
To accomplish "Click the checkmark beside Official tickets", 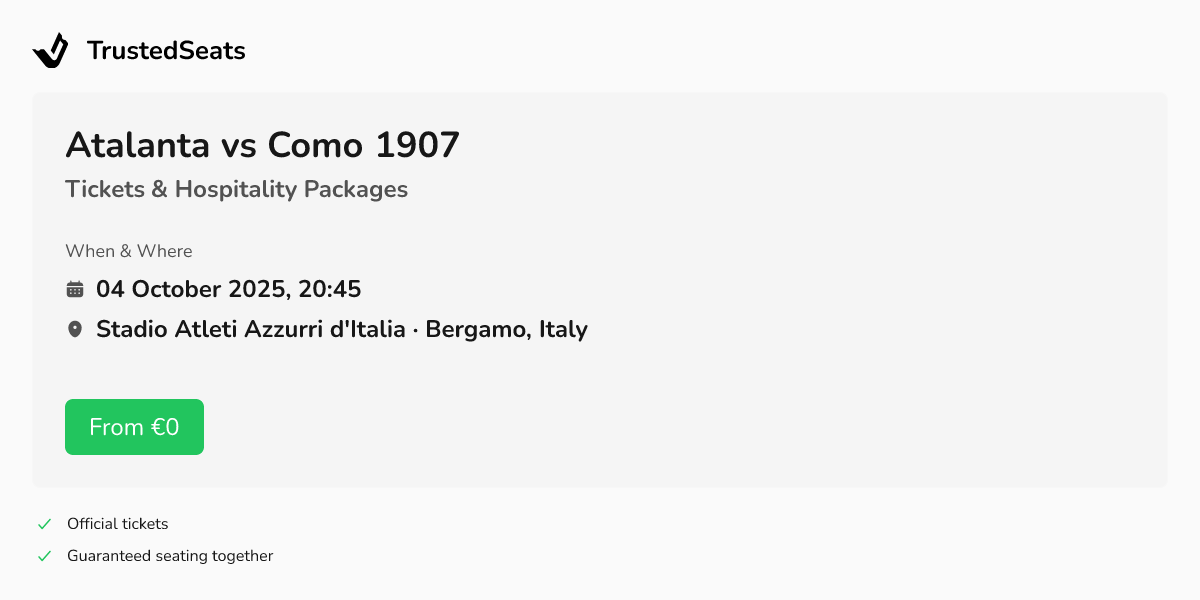I will pyautogui.click(x=44, y=524).
